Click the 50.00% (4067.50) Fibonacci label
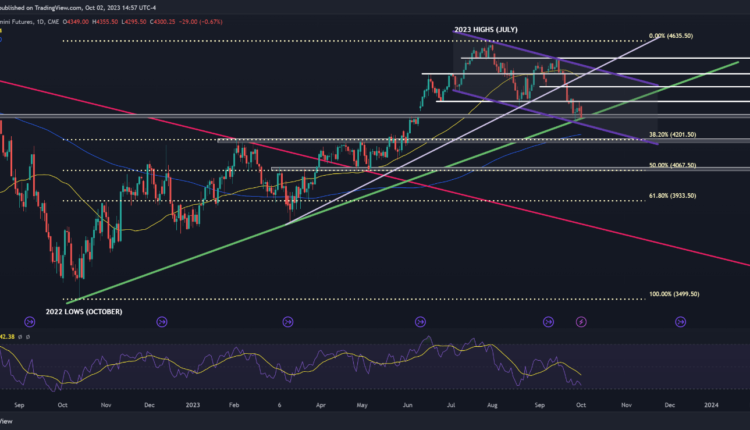 (x=671, y=165)
